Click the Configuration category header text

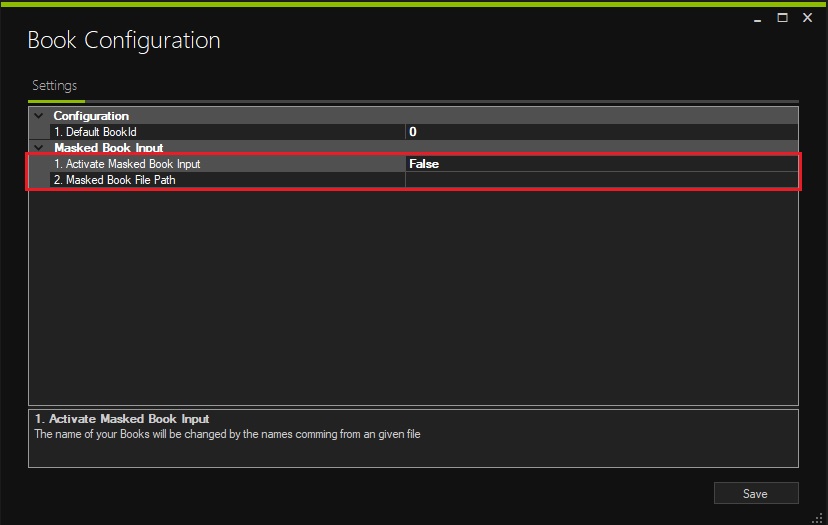click(91, 116)
